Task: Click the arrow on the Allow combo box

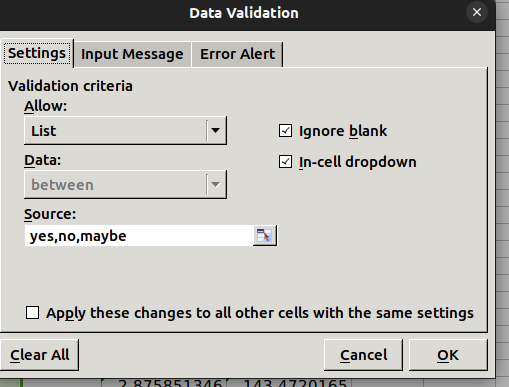Action: click(216, 131)
